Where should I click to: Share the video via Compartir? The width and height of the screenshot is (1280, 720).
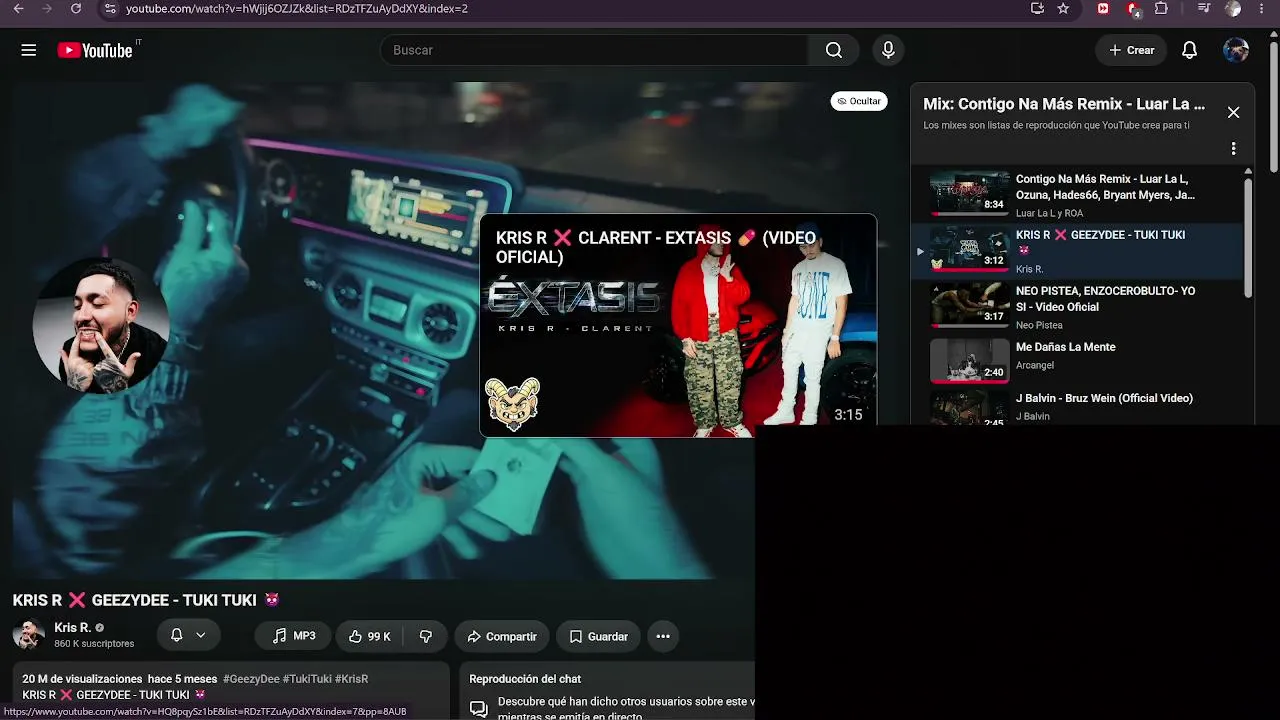pyautogui.click(x=502, y=636)
